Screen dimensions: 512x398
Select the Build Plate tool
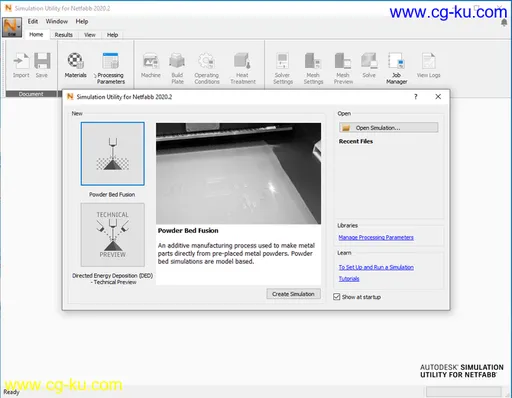tap(177, 68)
